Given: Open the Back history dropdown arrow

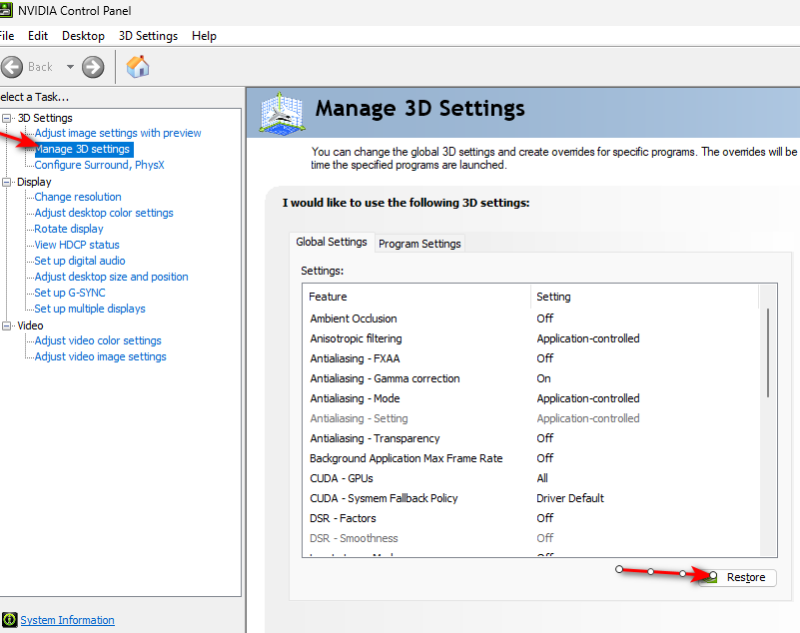Looking at the screenshot, I should point(70,67).
